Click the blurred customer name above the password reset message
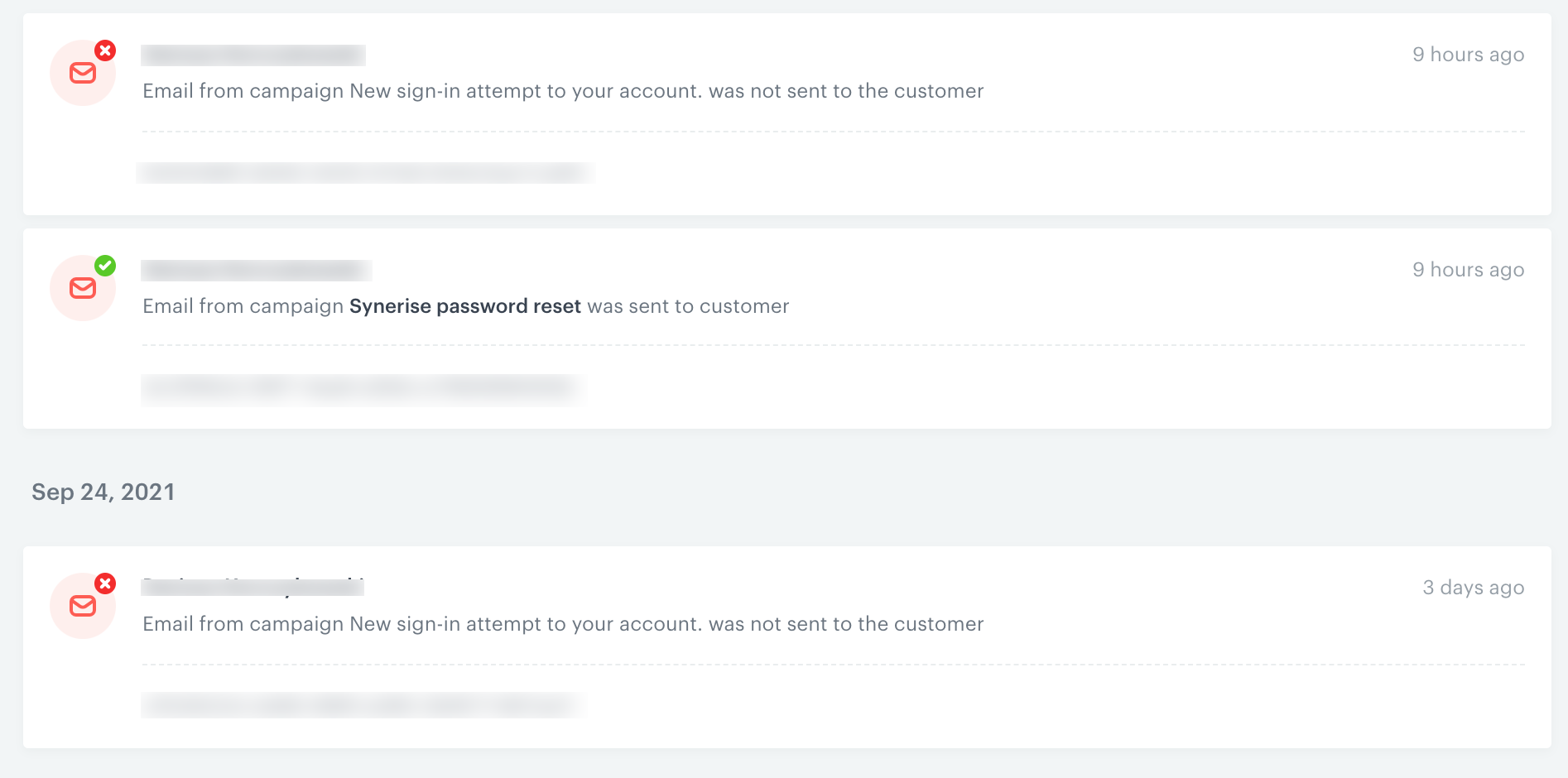Viewport: 1568px width, 778px height. (256, 271)
